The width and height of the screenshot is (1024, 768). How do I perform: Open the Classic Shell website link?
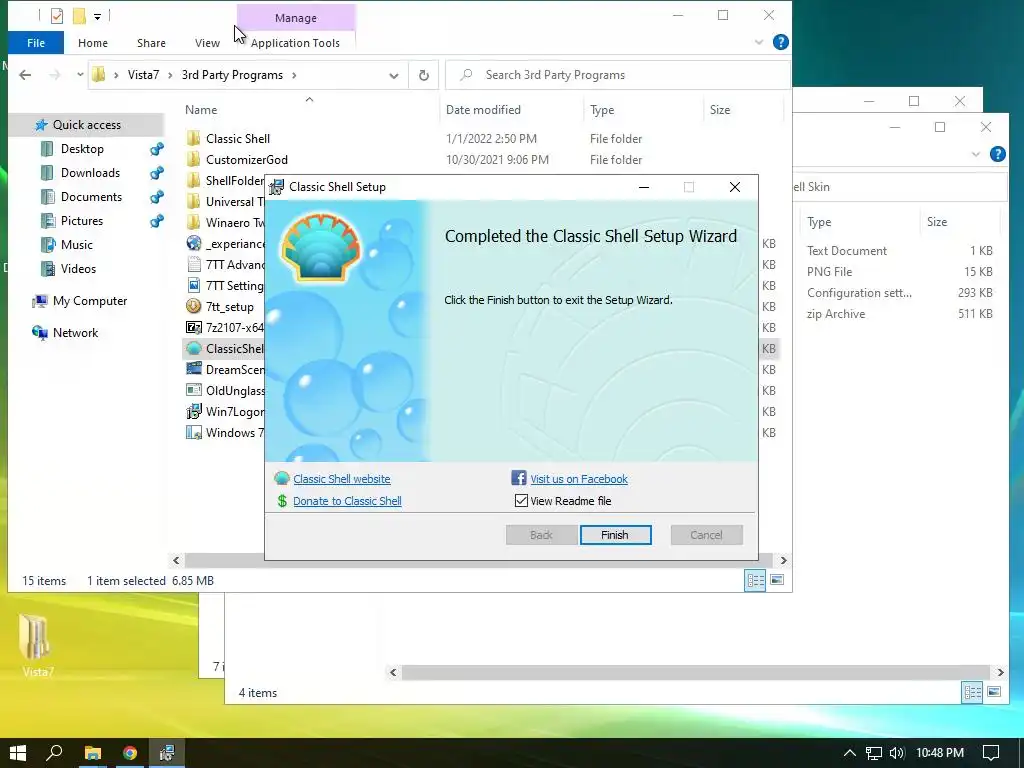342,479
